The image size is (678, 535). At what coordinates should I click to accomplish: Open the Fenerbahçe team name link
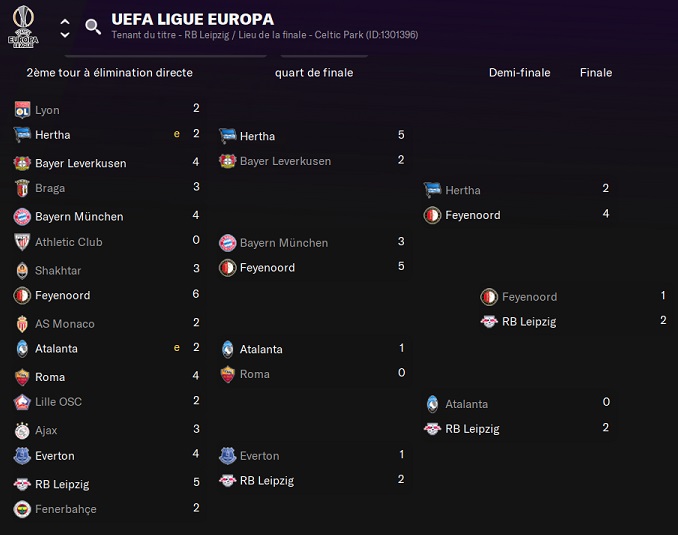[x=66, y=509]
